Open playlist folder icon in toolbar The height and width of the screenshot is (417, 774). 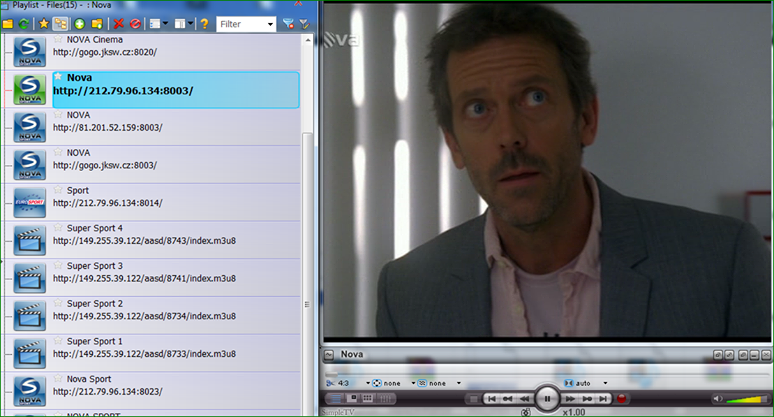pyautogui.click(x=7, y=24)
